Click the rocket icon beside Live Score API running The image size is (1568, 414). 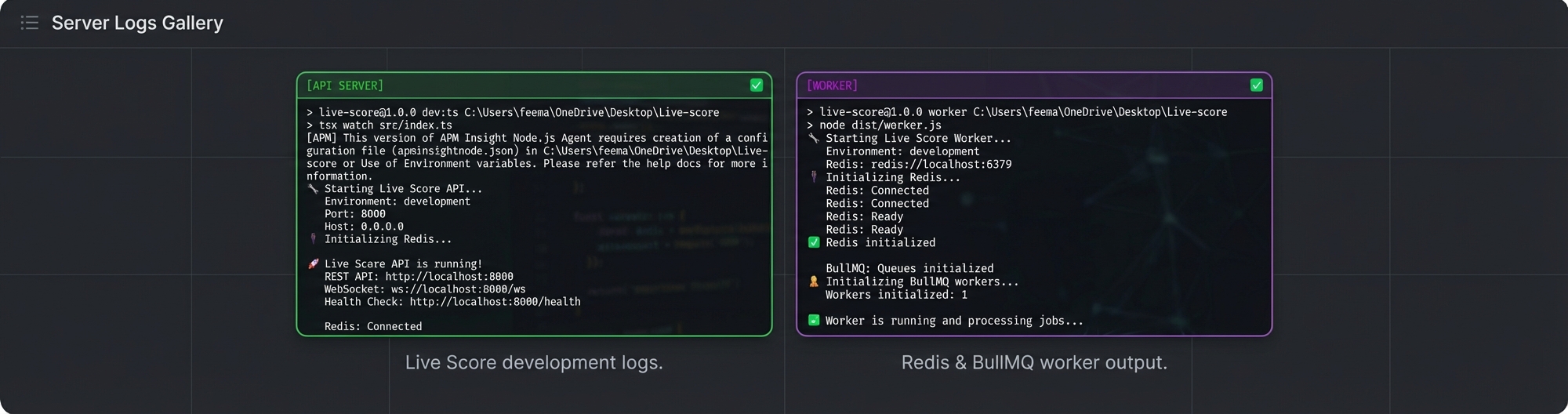(x=313, y=264)
